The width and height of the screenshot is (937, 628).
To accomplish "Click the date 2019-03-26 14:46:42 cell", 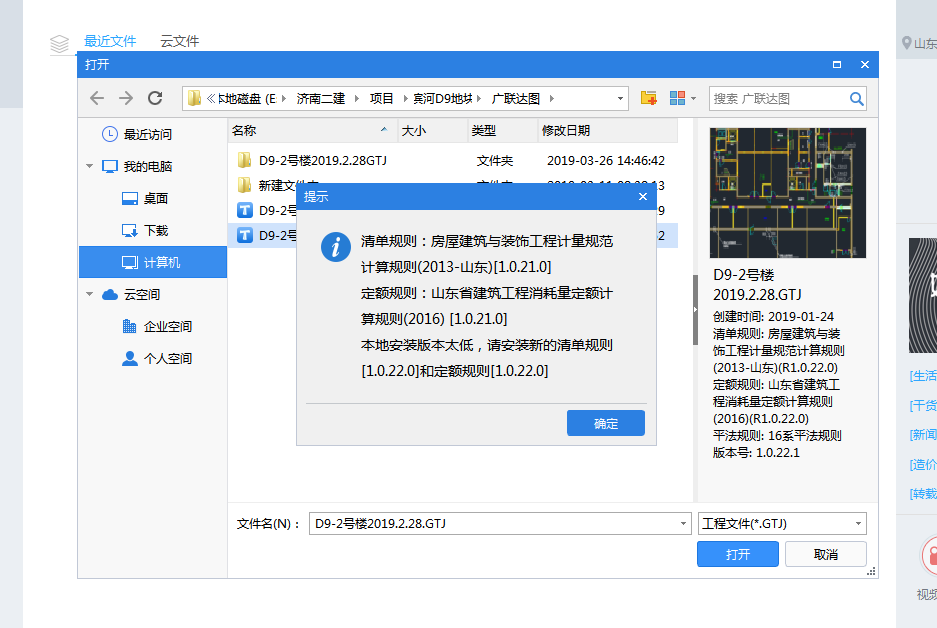I will coord(605,160).
